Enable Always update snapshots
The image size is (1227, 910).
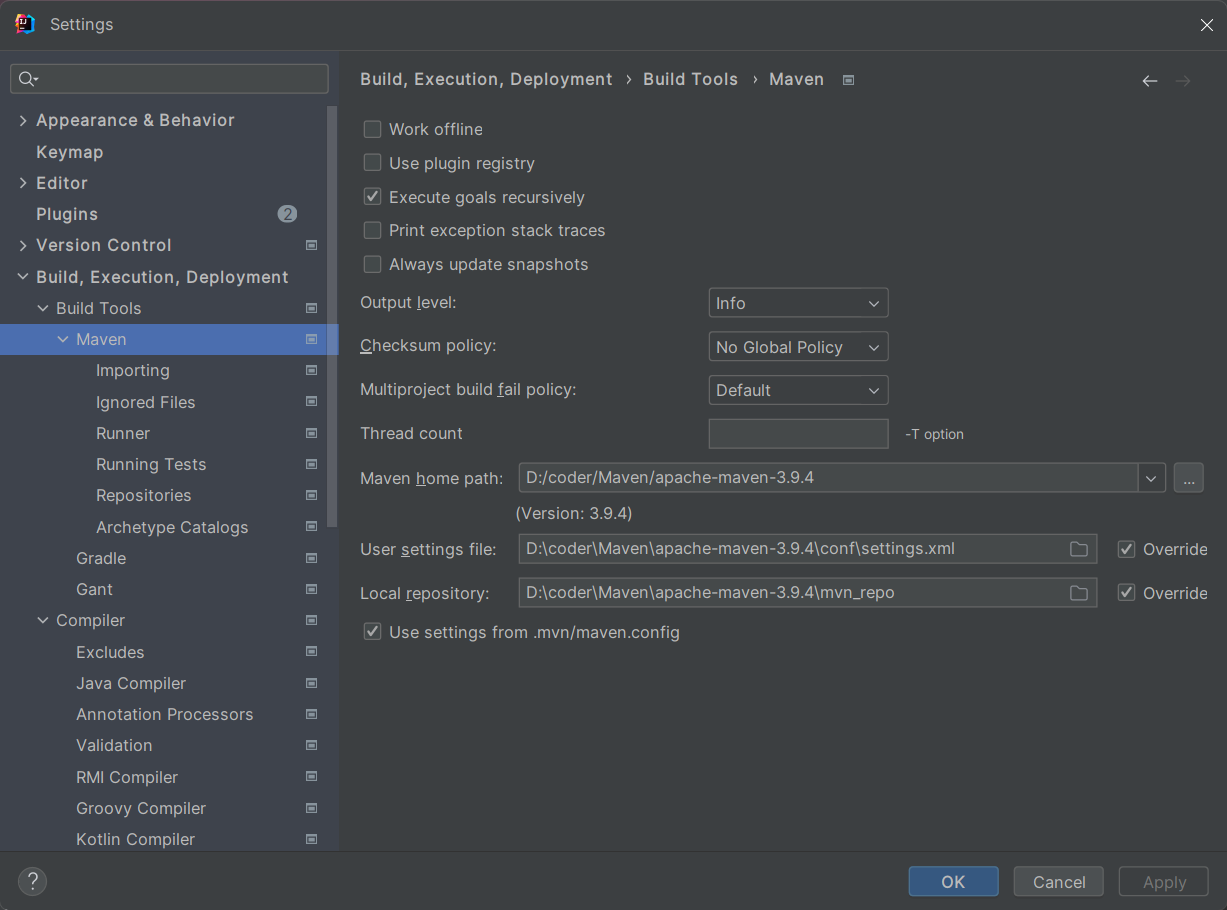tap(372, 264)
